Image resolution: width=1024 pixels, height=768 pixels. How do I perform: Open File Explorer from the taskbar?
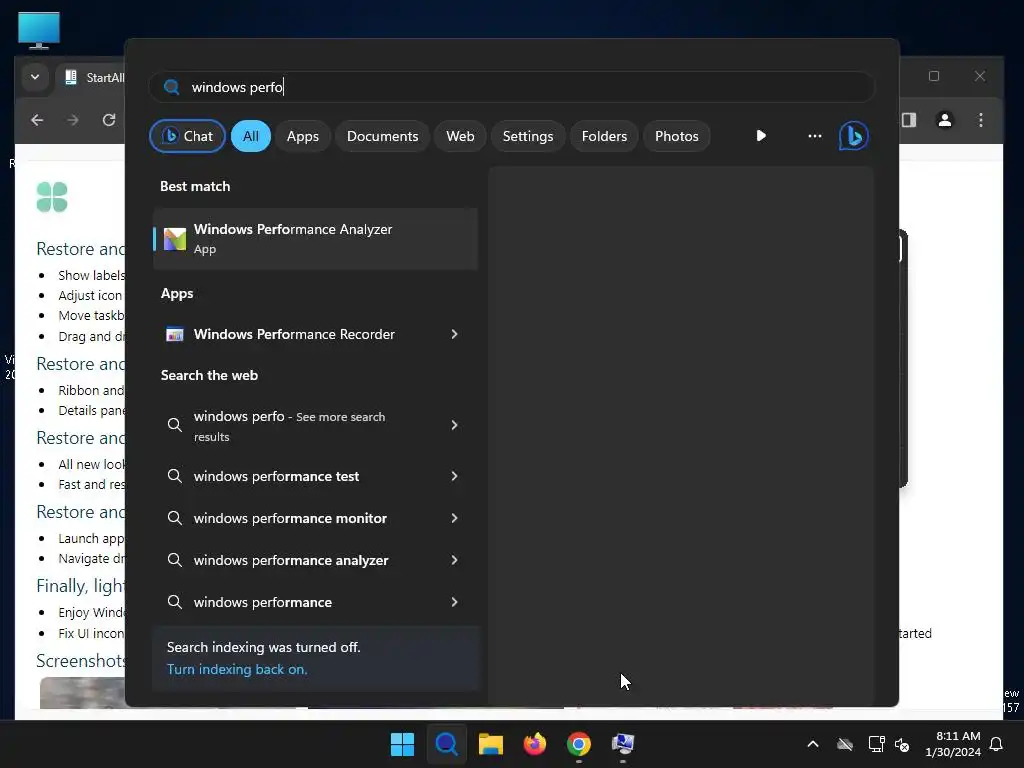click(490, 744)
